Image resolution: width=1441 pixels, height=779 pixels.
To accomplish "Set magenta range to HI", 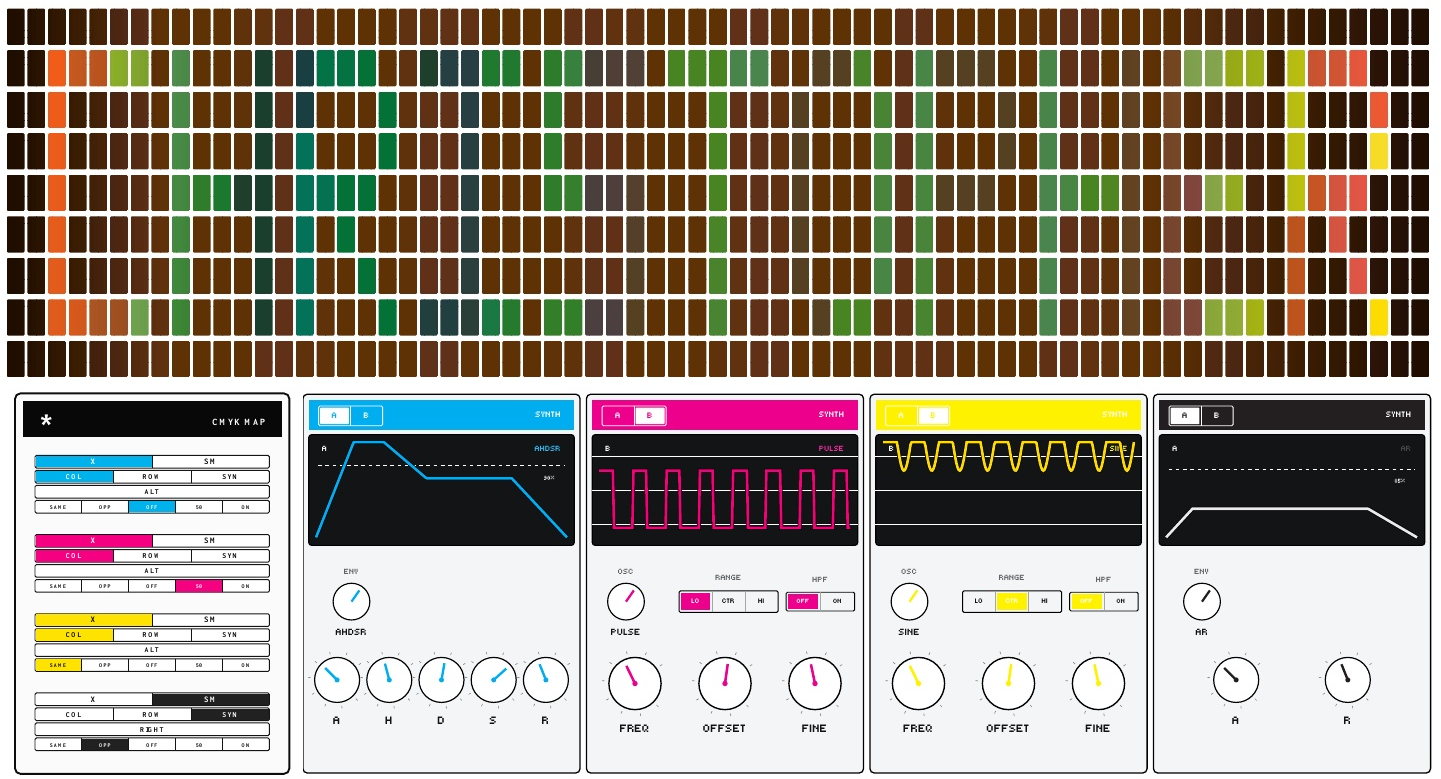I will click(x=762, y=602).
